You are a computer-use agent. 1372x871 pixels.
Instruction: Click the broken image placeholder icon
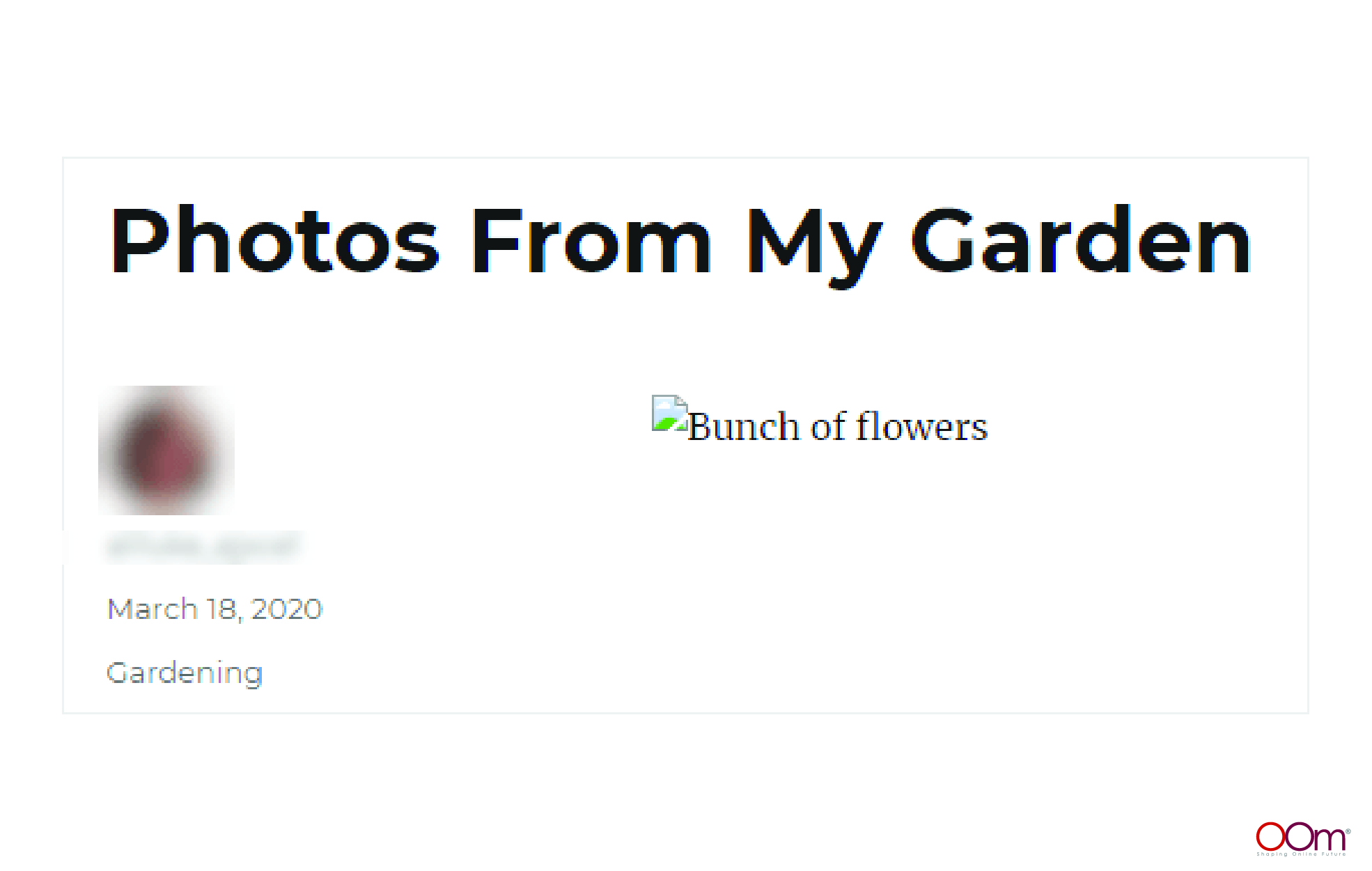click(669, 413)
